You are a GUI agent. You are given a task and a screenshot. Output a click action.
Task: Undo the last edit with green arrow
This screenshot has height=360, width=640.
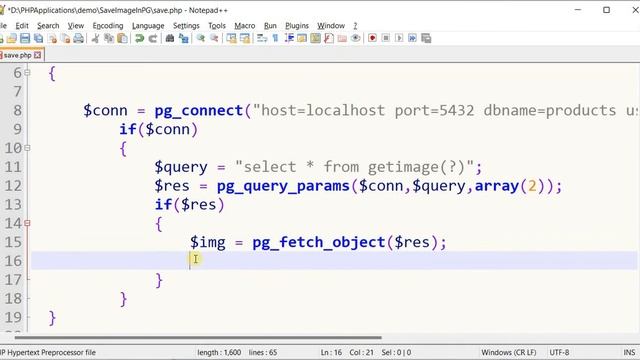pyautogui.click(x=140, y=38)
